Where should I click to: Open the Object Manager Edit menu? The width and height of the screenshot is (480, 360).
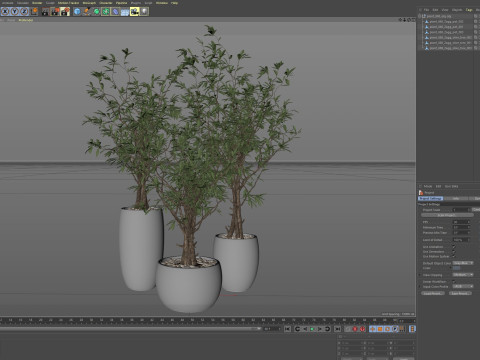[435, 10]
